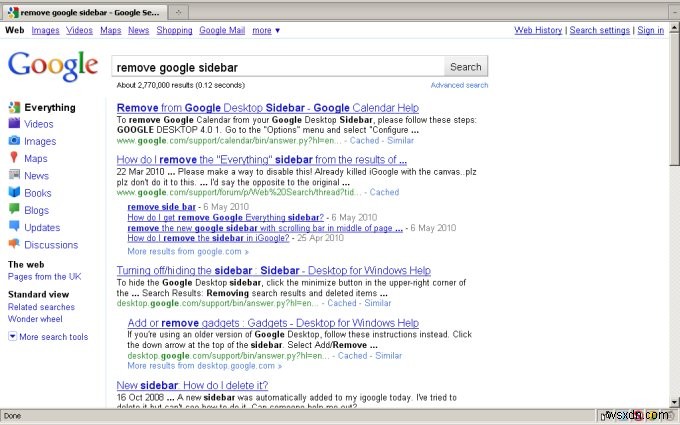Click 'About 2,770,000 results' text
This screenshot has width=680, height=425.
180,85
